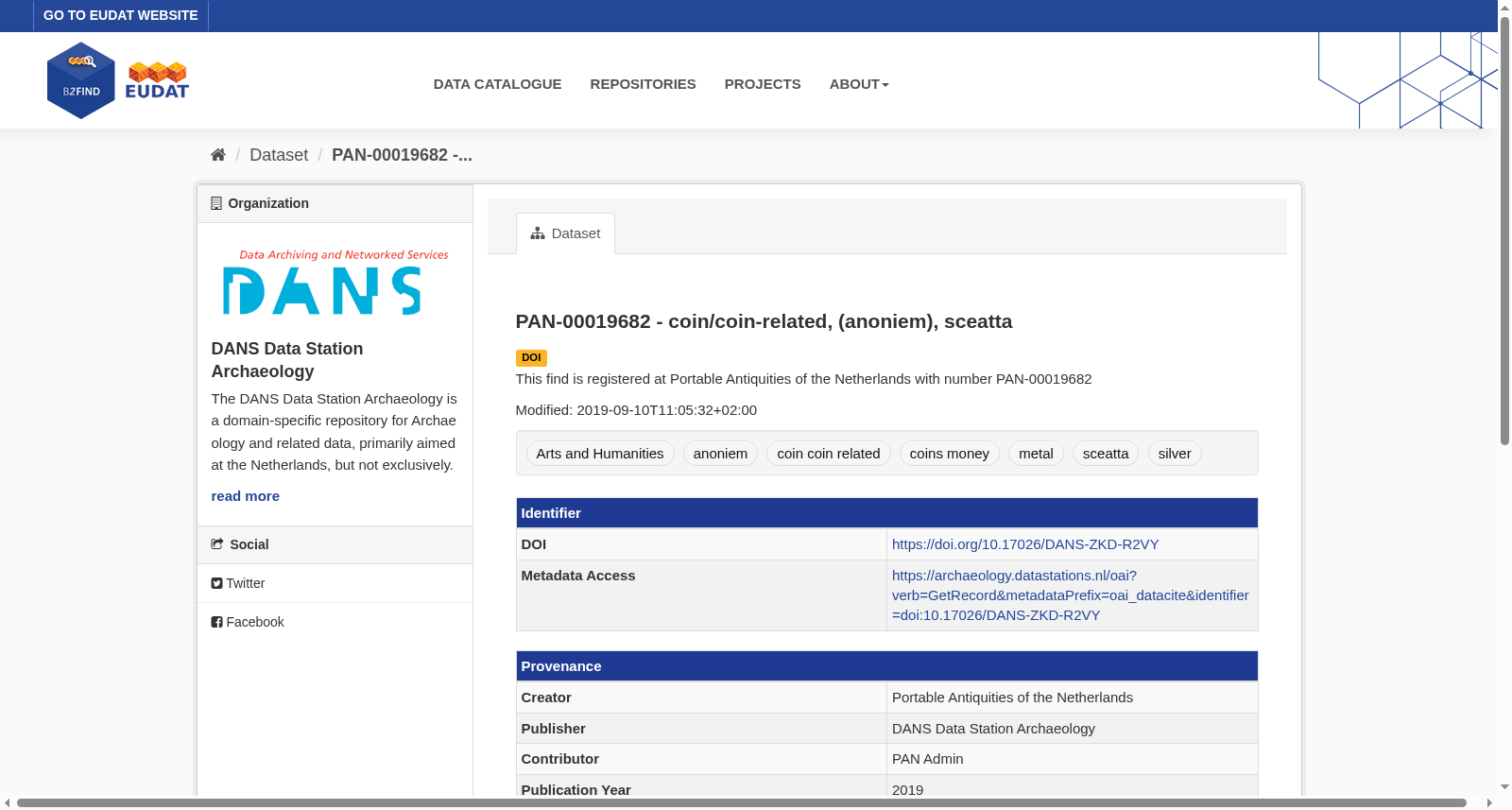Open the DOI link 10.17026/DANS-ZKD-R2VY
The image size is (1512, 810).
tap(1025, 544)
